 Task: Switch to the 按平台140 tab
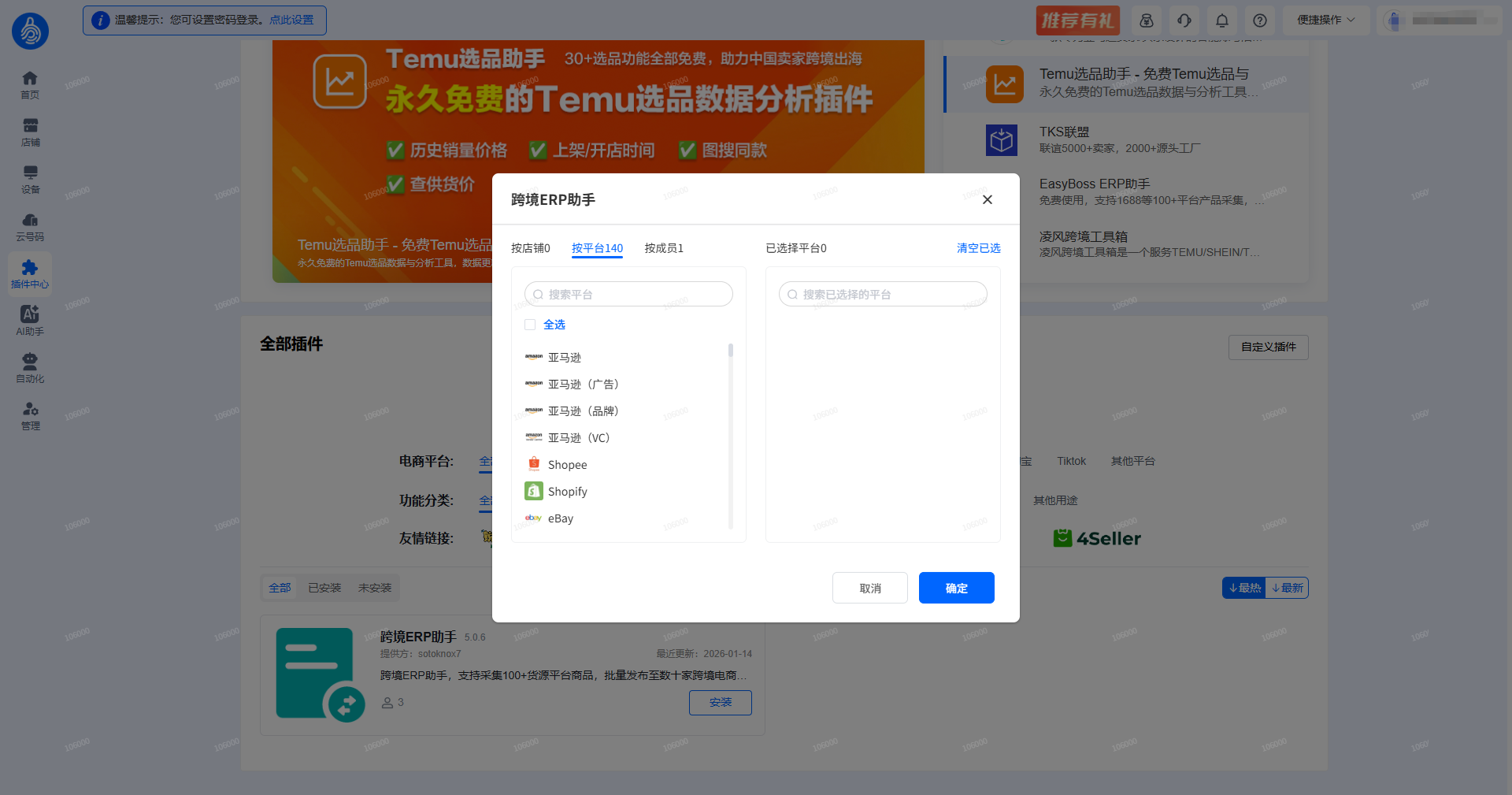pyautogui.click(x=597, y=248)
